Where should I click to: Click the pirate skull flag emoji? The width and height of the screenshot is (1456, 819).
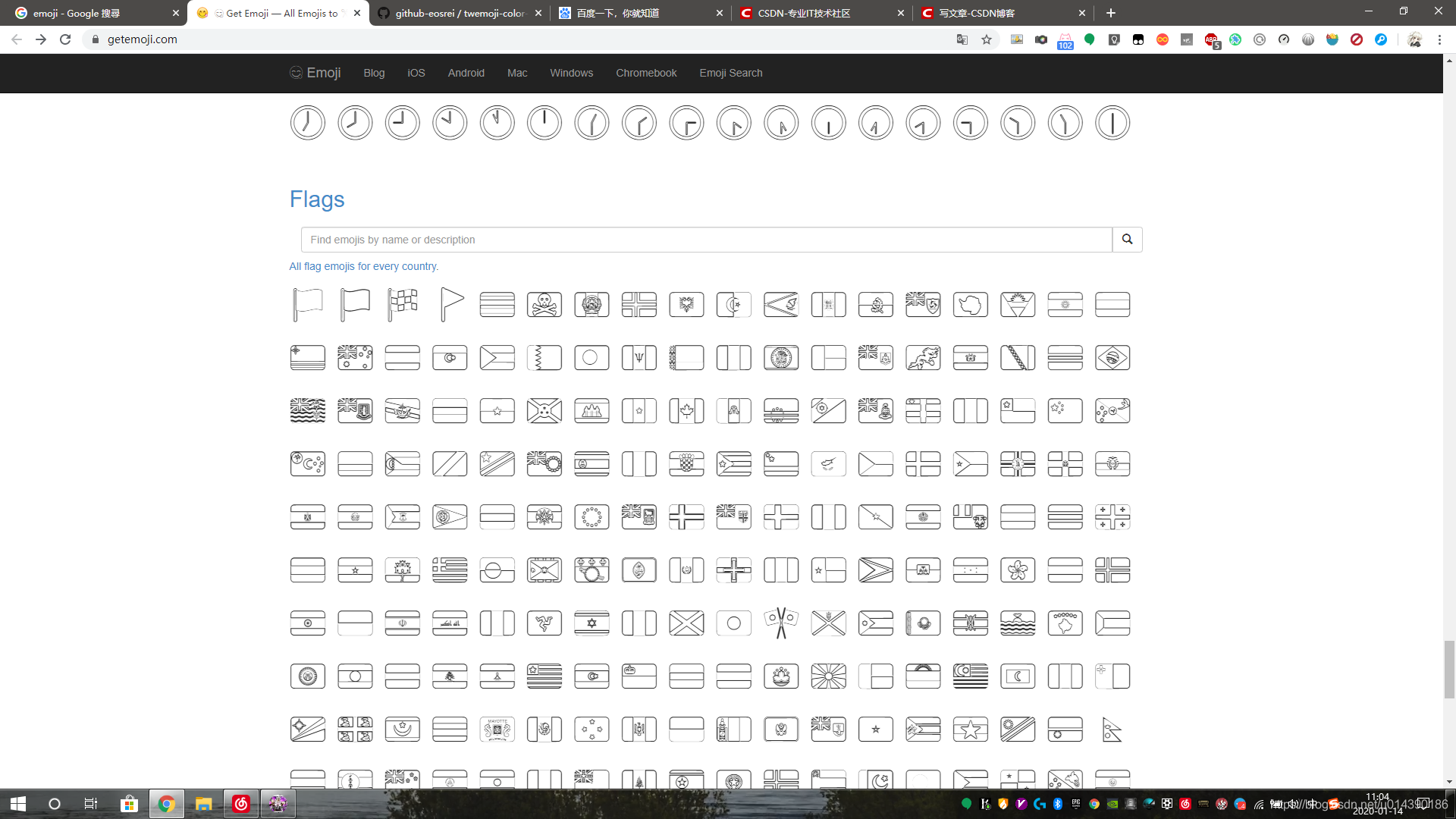[x=544, y=305]
